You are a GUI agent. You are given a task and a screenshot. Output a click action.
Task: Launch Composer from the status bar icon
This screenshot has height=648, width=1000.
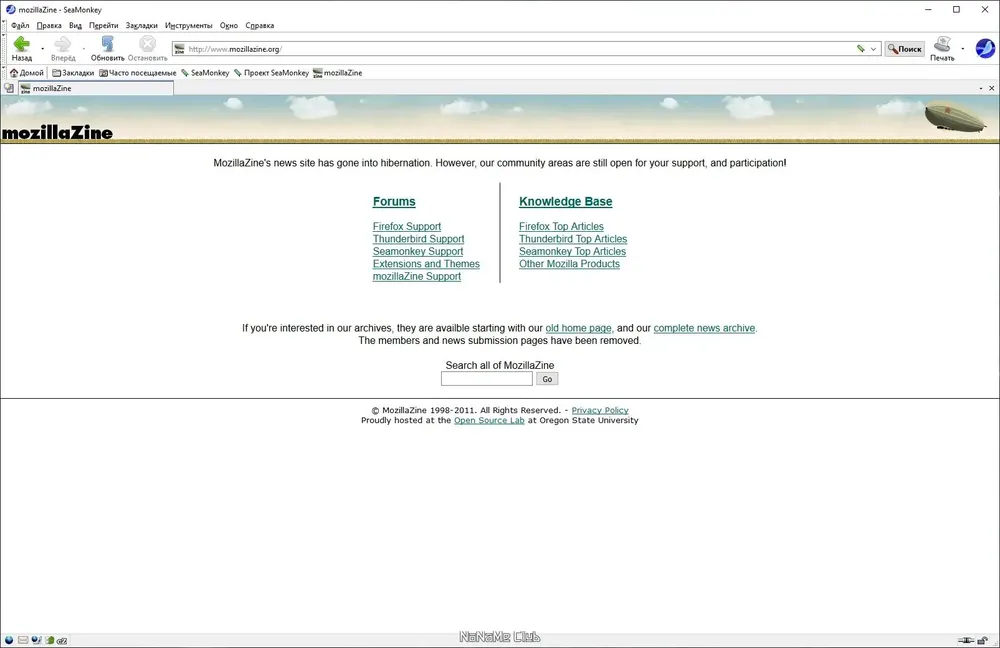pos(36,640)
